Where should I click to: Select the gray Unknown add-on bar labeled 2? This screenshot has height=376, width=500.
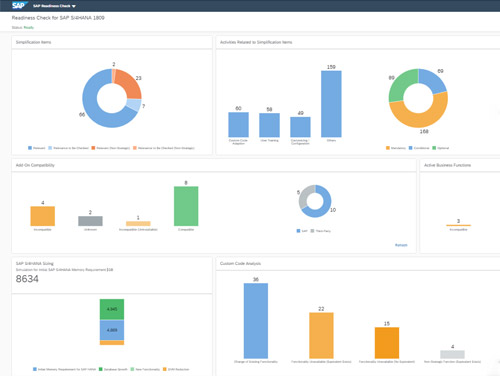click(x=90, y=221)
